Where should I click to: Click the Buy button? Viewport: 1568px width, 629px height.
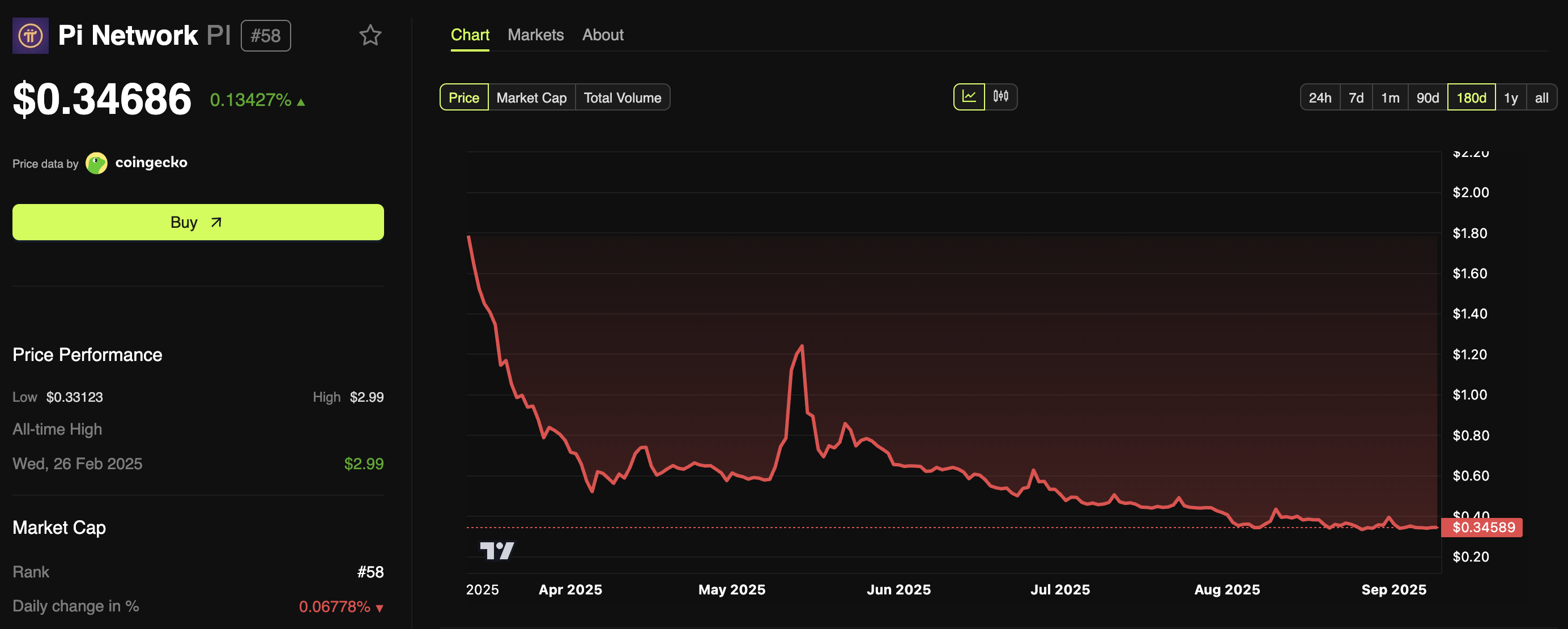[x=198, y=222]
